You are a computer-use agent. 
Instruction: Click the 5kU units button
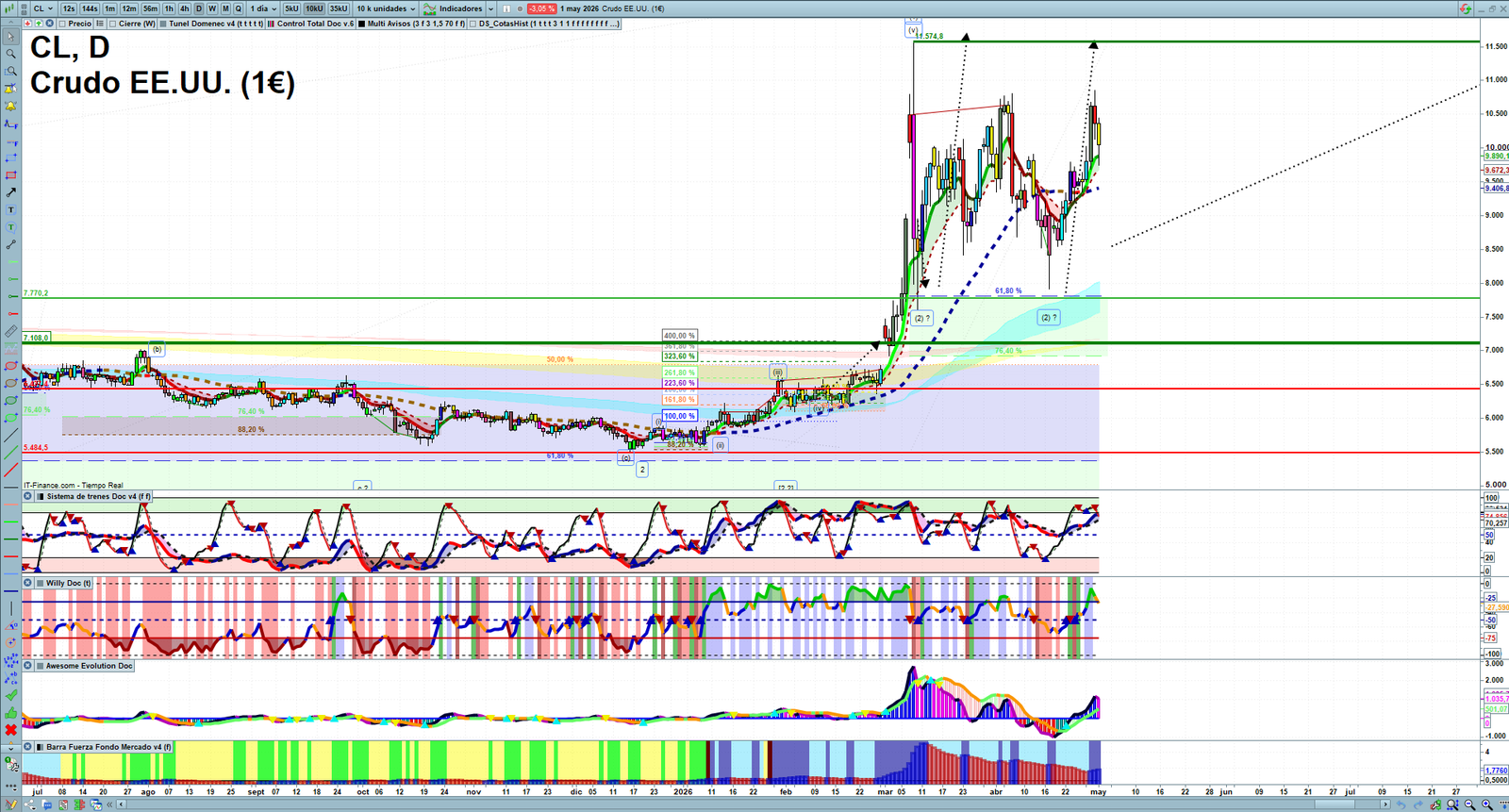(x=291, y=8)
